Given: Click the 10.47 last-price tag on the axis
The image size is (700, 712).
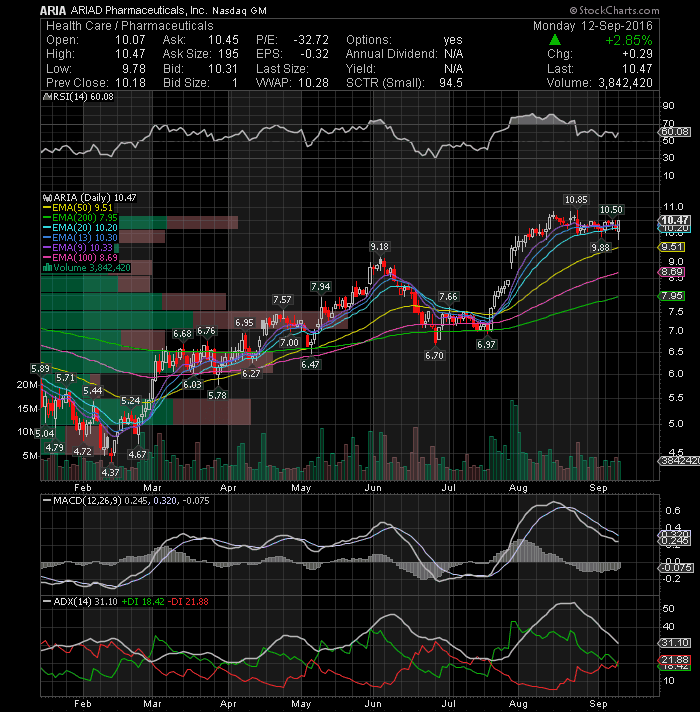Looking at the screenshot, I should coord(674,220).
